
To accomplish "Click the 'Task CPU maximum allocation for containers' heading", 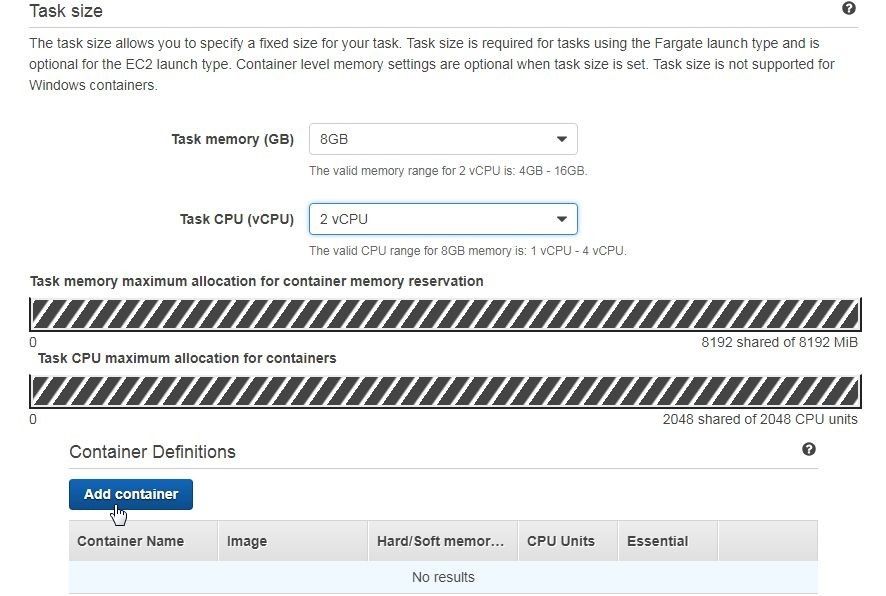I will point(187,358).
